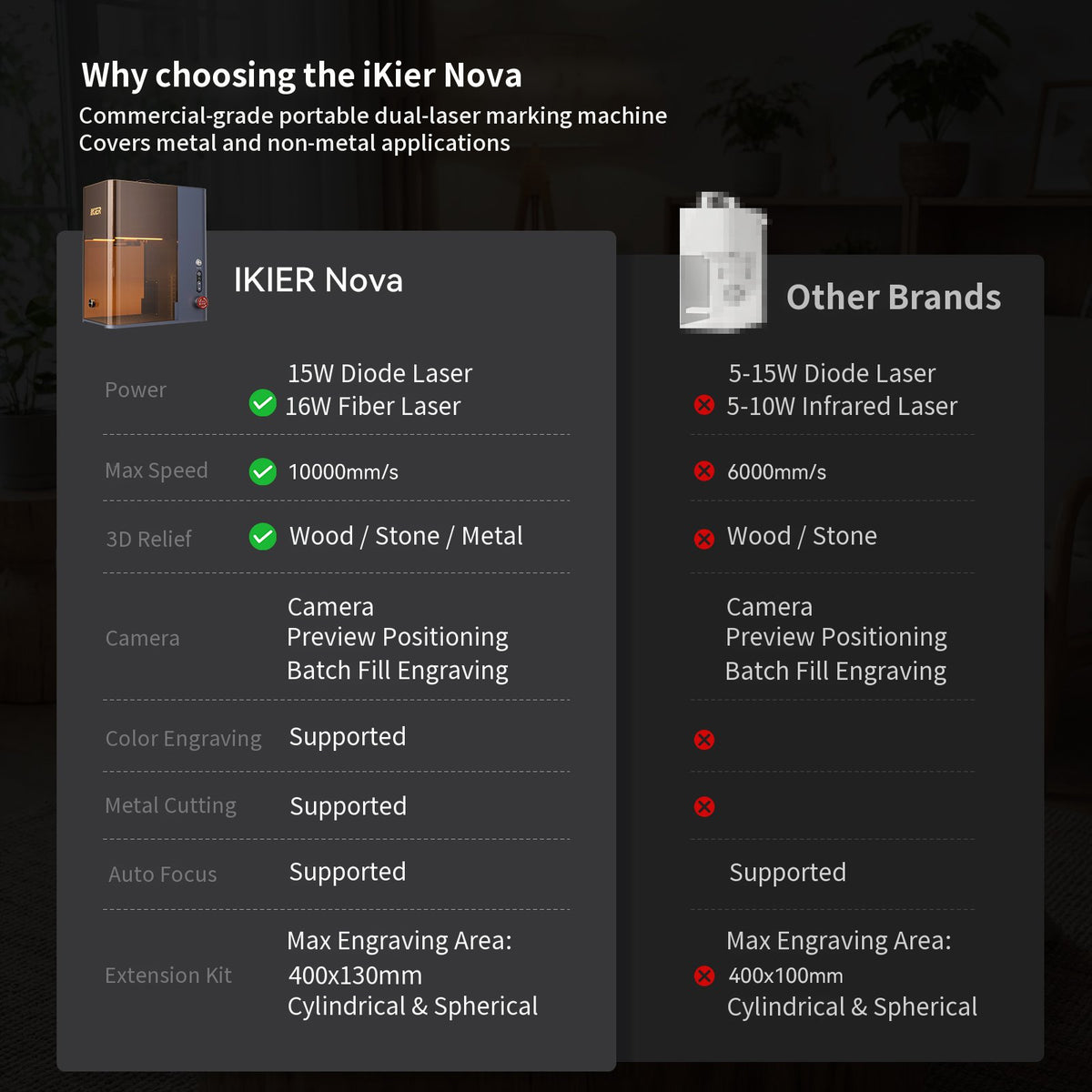
Task: Click the "6000mm/s" speed value
Action: (x=777, y=471)
